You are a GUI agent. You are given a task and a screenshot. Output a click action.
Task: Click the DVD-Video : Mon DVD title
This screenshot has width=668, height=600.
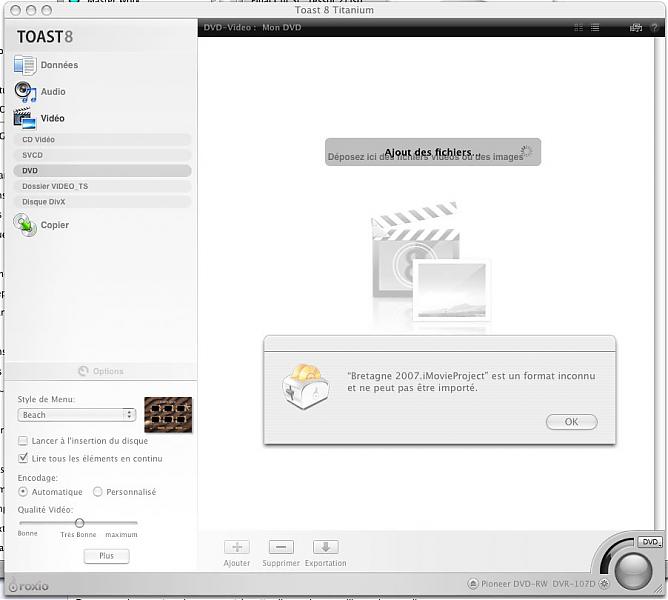click(252, 28)
